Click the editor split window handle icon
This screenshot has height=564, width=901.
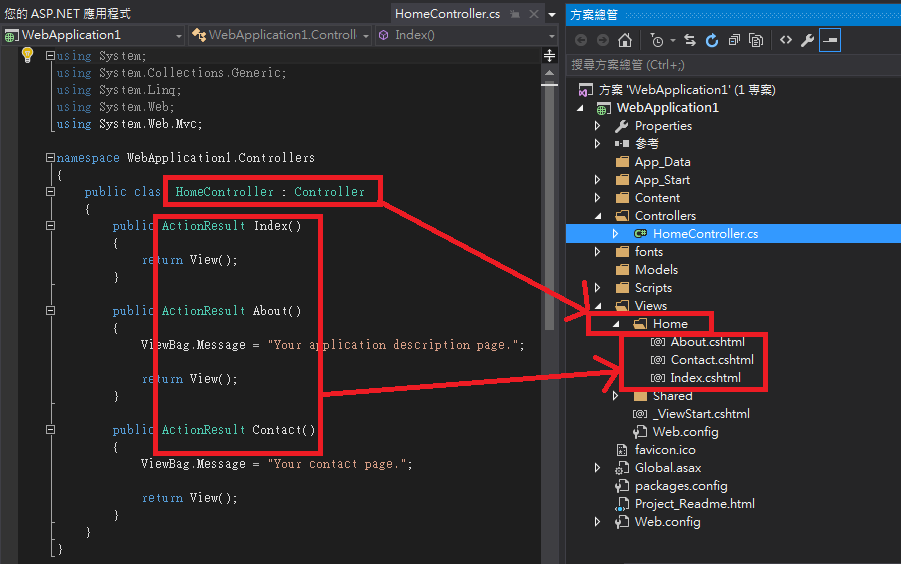click(x=549, y=55)
